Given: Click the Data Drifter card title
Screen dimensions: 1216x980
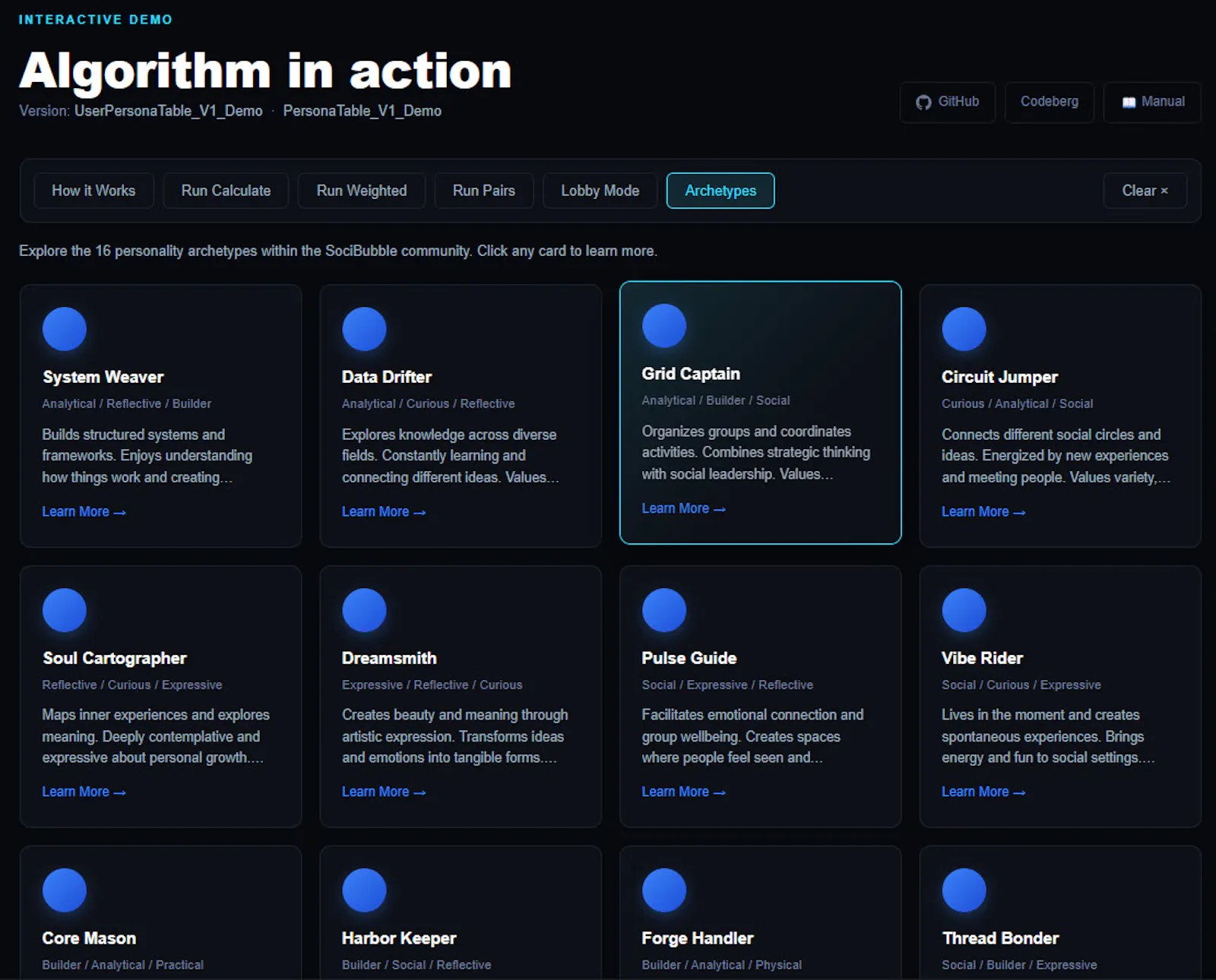Looking at the screenshot, I should (x=387, y=377).
